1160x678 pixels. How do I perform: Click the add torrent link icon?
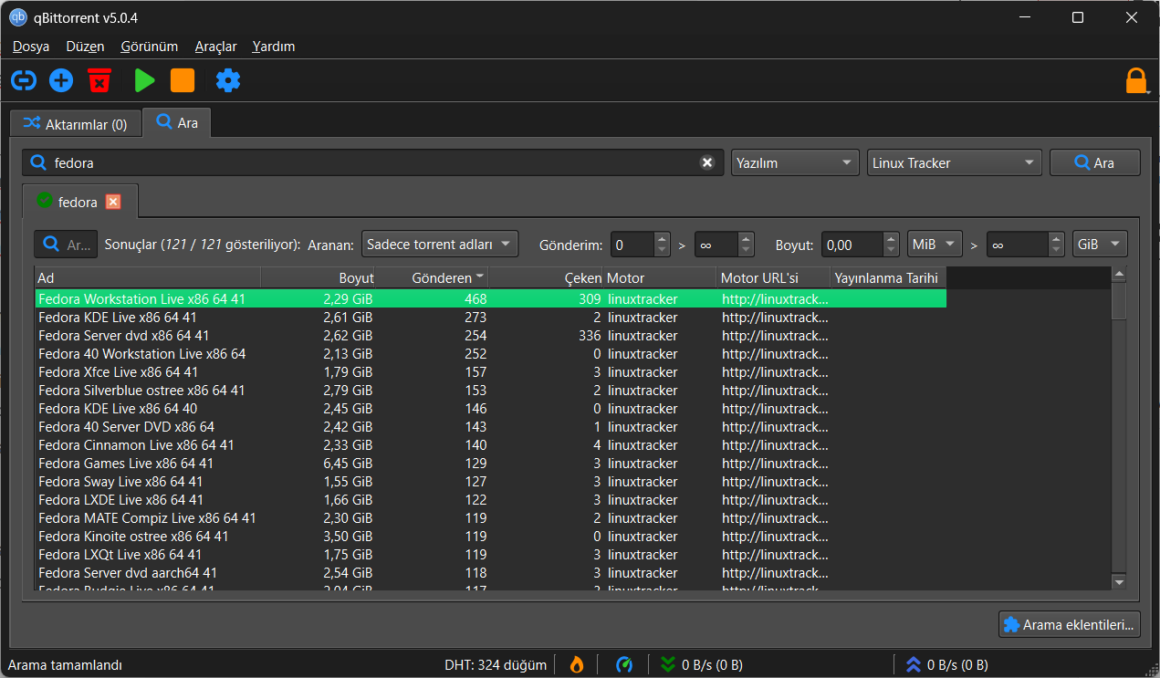point(24,80)
